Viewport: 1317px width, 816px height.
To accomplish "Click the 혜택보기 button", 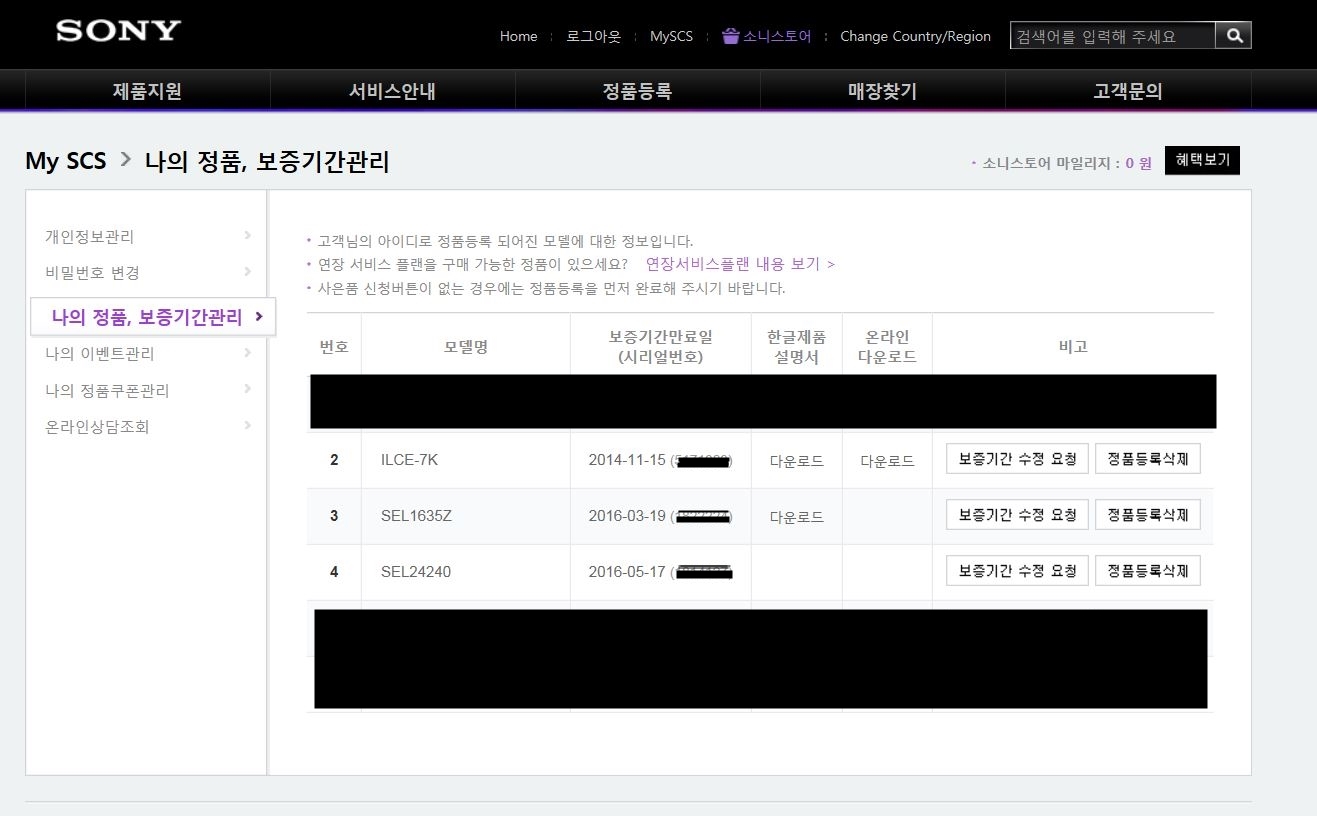I will coord(1202,160).
